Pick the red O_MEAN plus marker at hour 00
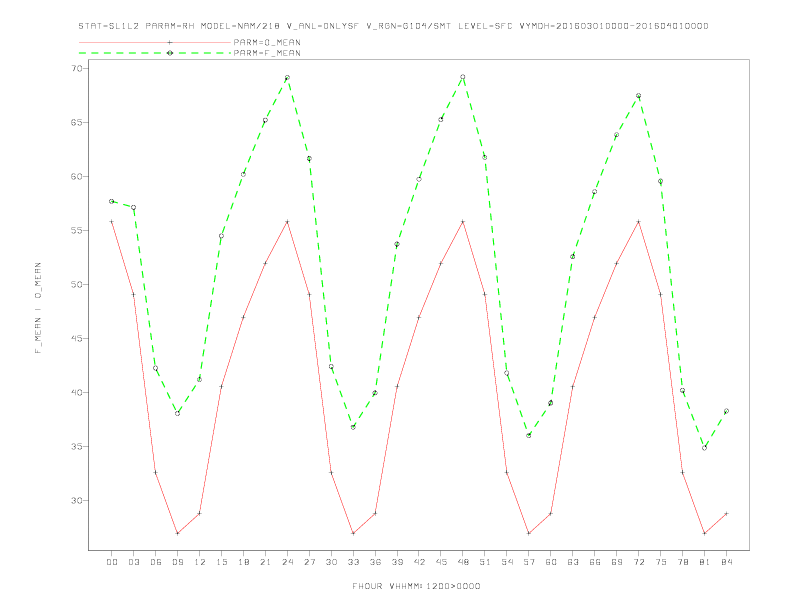The height and width of the screenshot is (612, 792). click(x=112, y=222)
